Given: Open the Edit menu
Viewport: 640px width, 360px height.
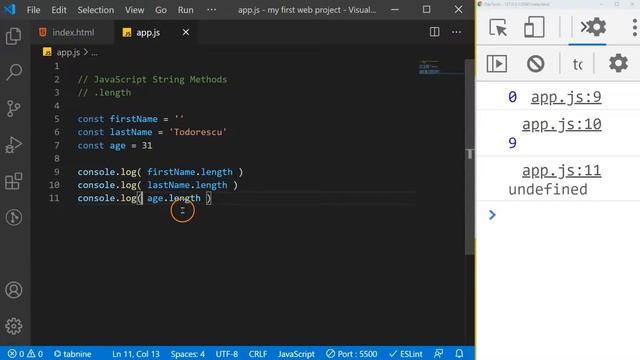Looking at the screenshot, I should click(59, 10).
